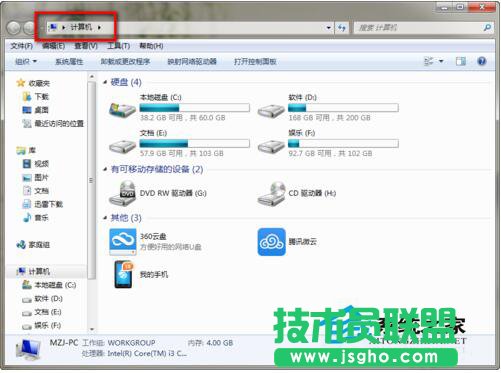Click 映射网络驱动器 toolbar button

tap(192, 61)
